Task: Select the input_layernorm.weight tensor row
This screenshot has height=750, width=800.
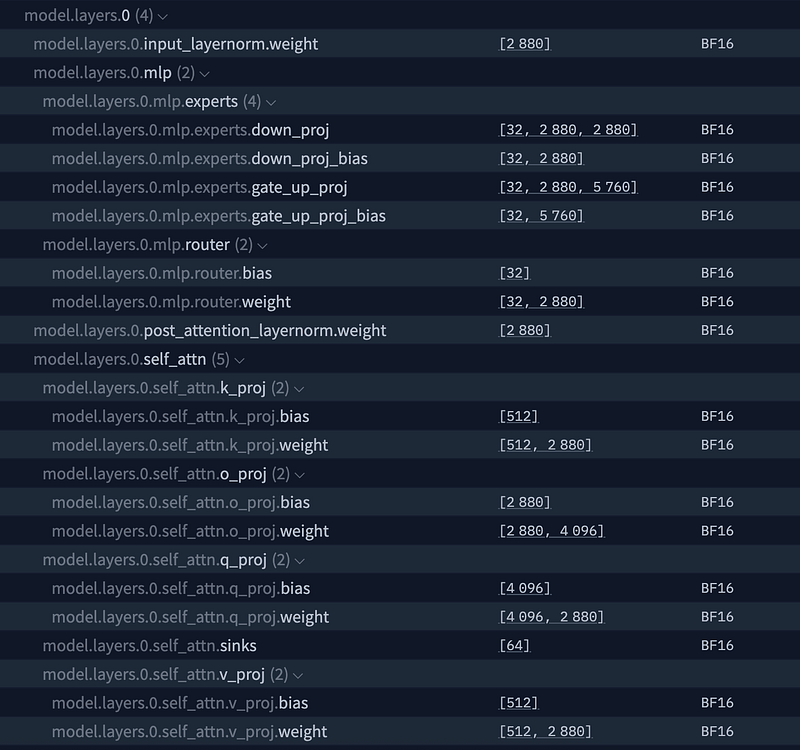Action: click(x=400, y=43)
